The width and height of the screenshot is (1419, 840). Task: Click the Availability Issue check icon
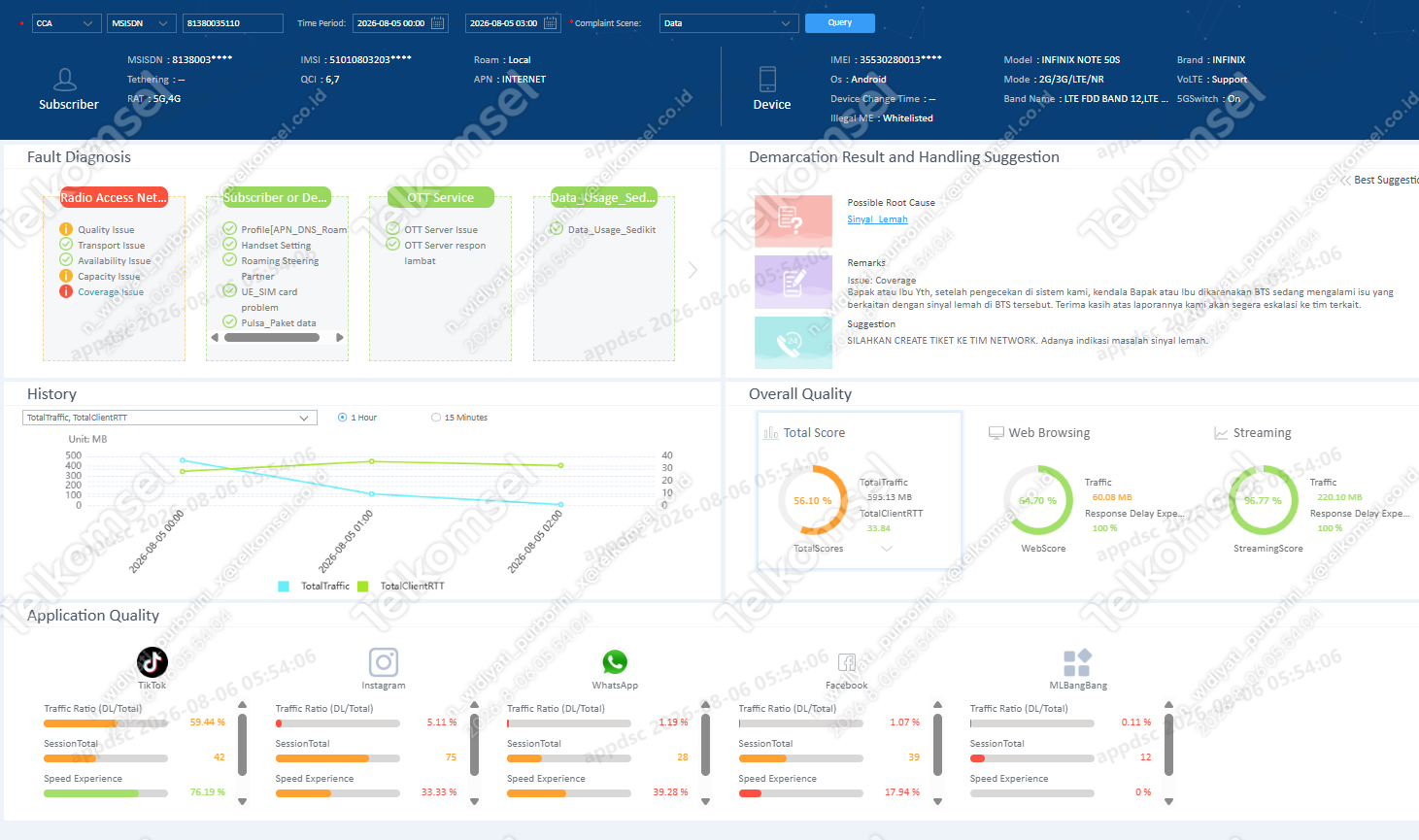pyautogui.click(x=66, y=260)
